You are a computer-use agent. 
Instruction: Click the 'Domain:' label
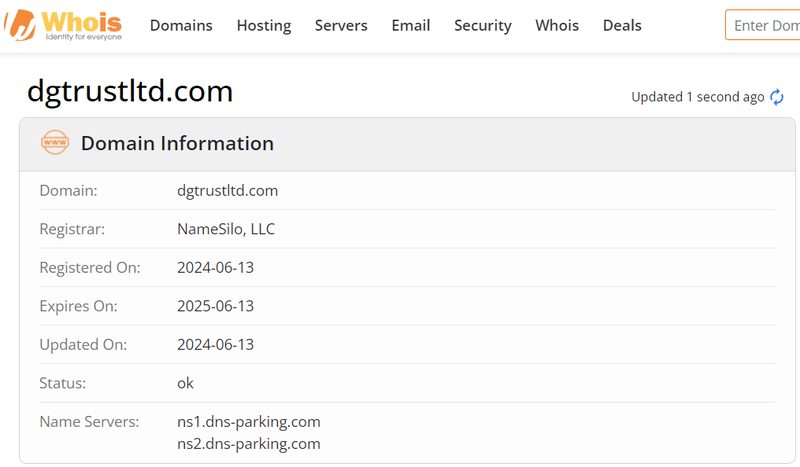(x=68, y=190)
